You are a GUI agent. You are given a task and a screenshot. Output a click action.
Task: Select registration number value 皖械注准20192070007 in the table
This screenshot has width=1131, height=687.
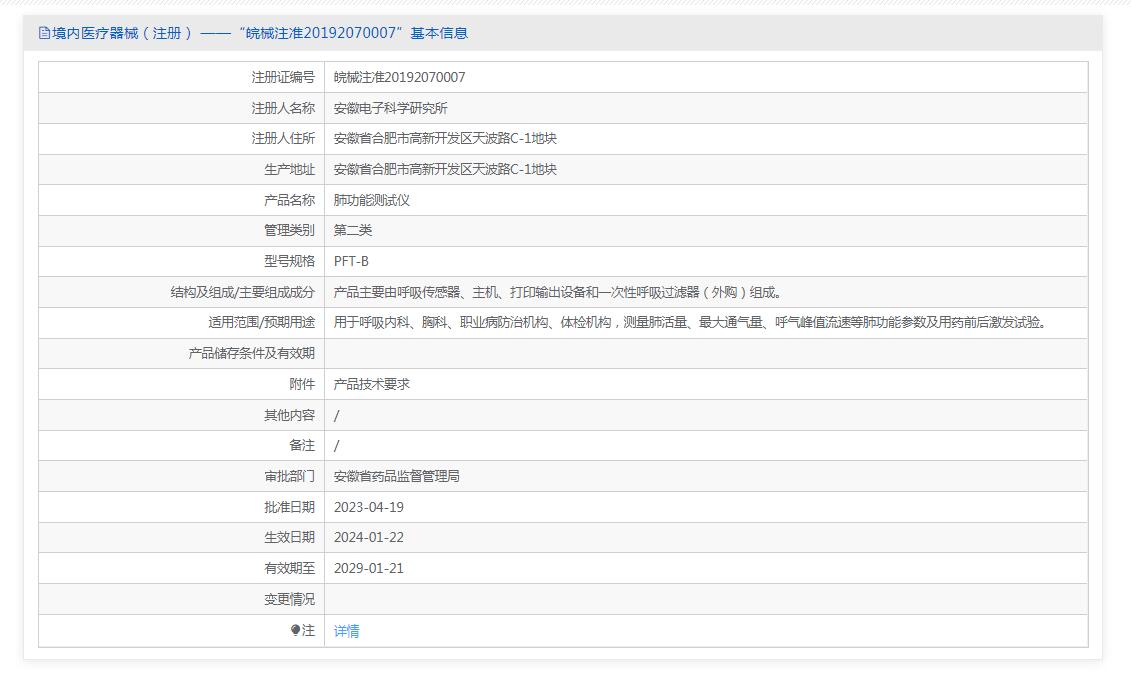400,77
